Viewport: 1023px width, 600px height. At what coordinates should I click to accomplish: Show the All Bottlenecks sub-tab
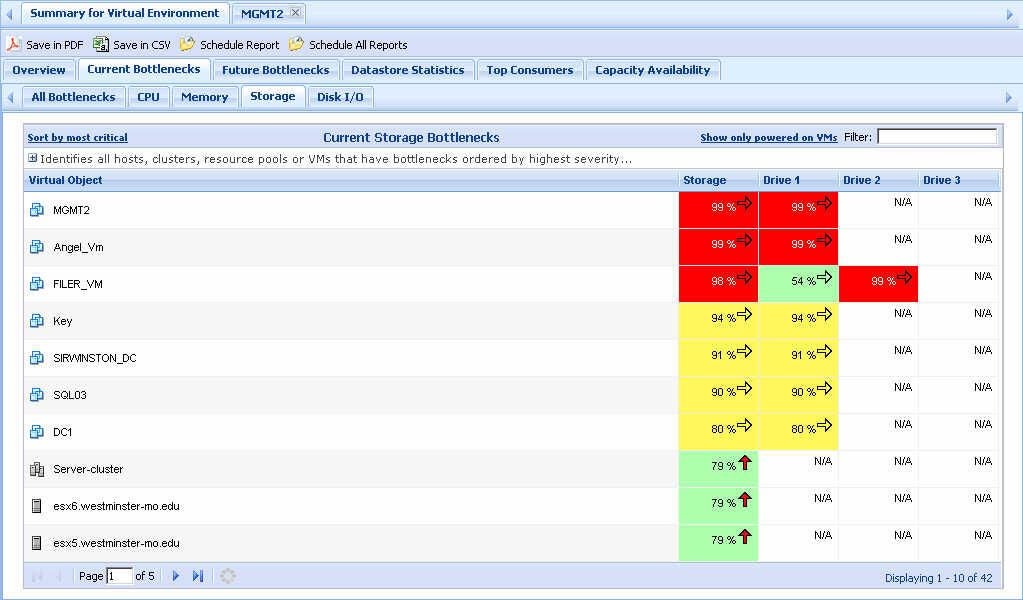(x=73, y=97)
